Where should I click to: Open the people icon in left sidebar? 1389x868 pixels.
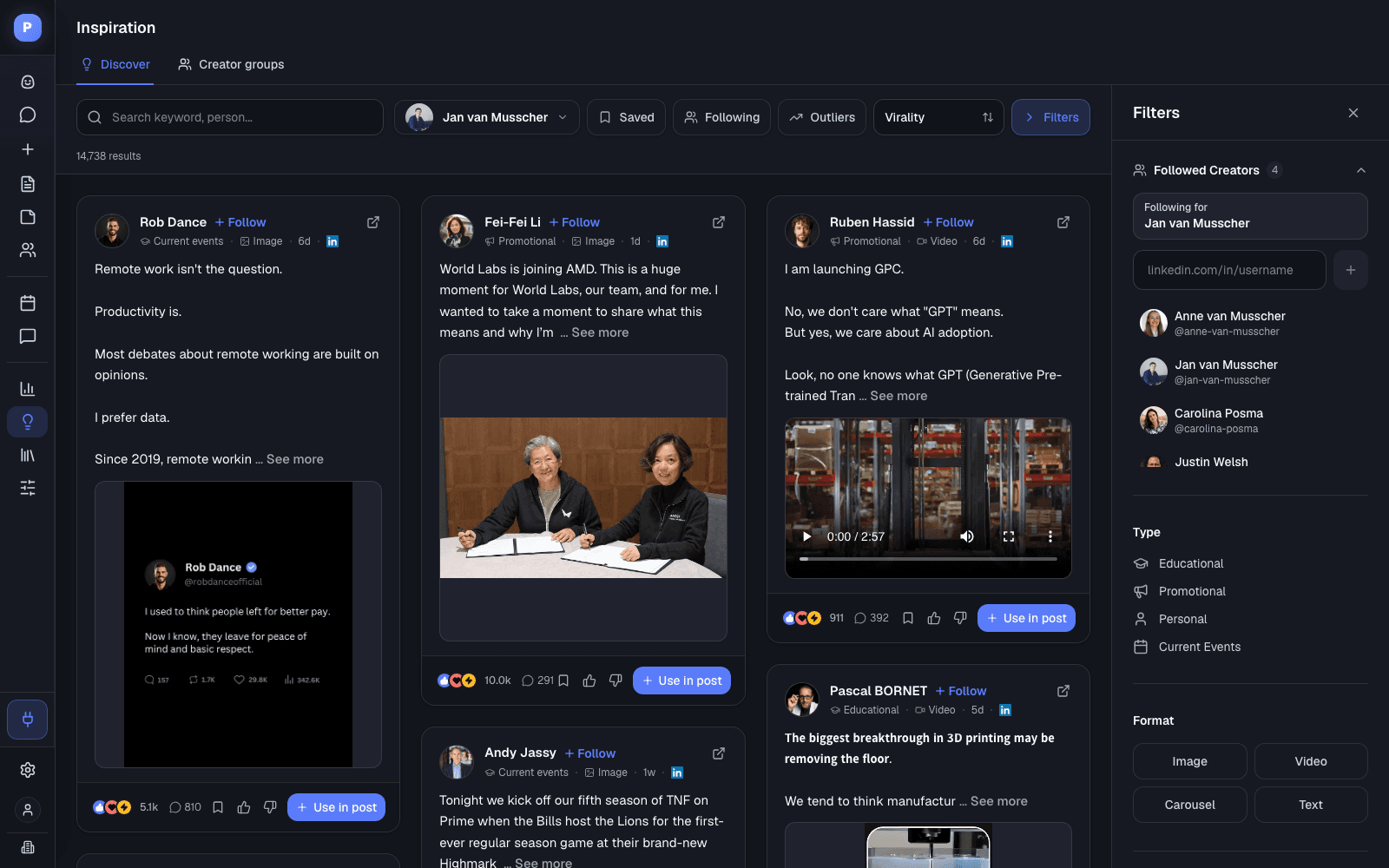tap(28, 250)
